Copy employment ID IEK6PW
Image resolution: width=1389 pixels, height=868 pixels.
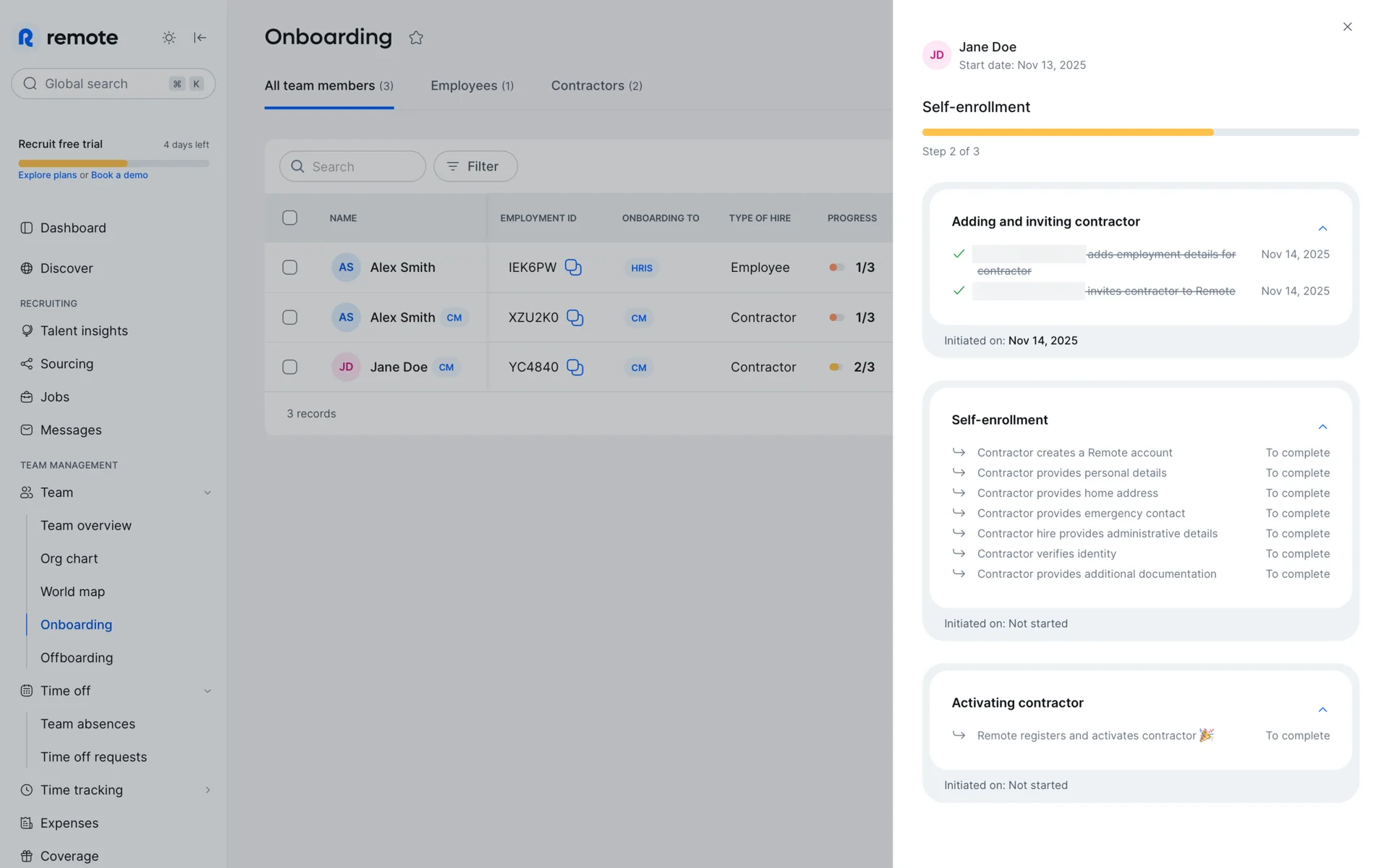click(x=573, y=267)
